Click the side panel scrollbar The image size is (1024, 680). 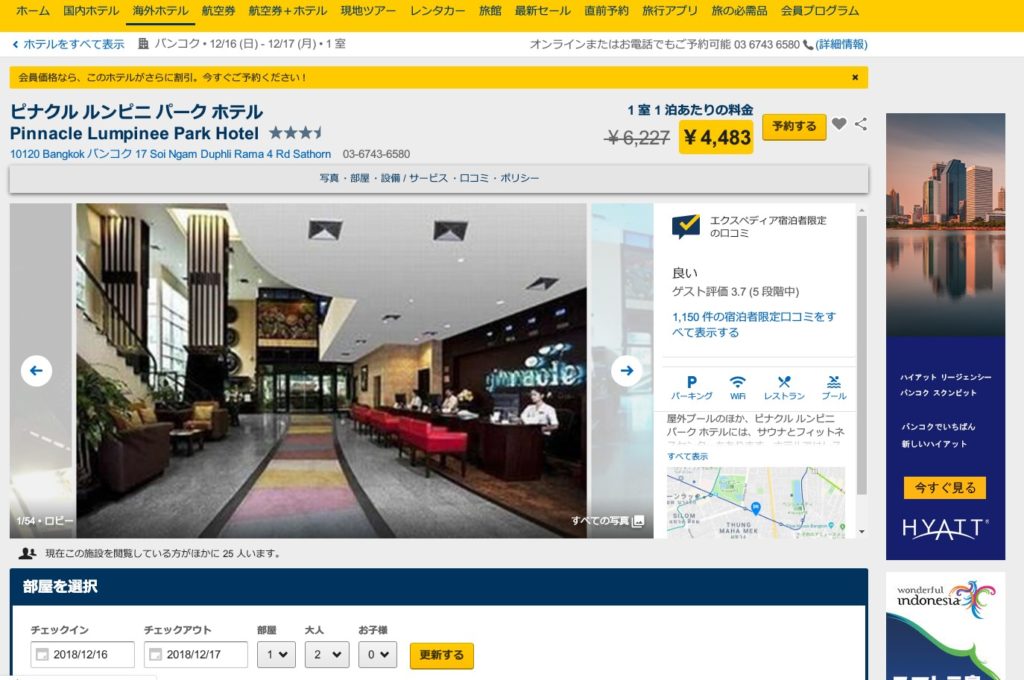[x=861, y=355]
